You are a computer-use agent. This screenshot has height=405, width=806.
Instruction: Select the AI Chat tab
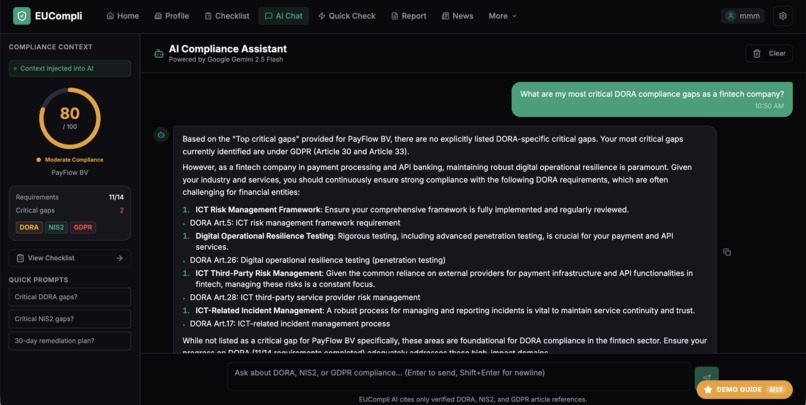[x=284, y=16]
